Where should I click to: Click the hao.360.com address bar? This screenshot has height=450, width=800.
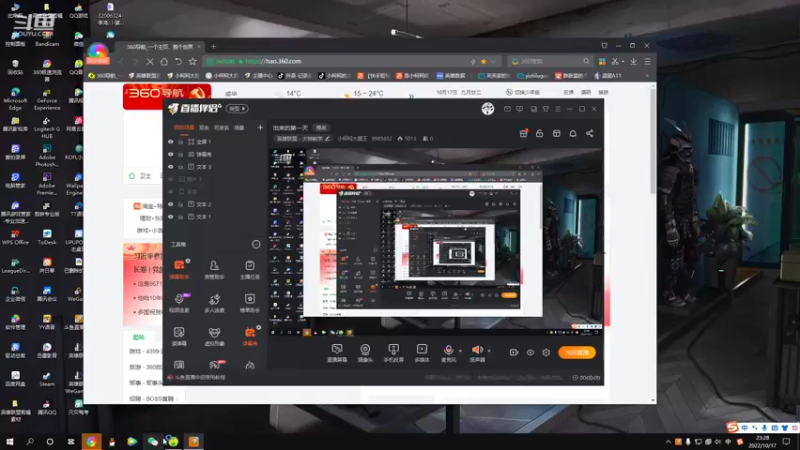352,62
